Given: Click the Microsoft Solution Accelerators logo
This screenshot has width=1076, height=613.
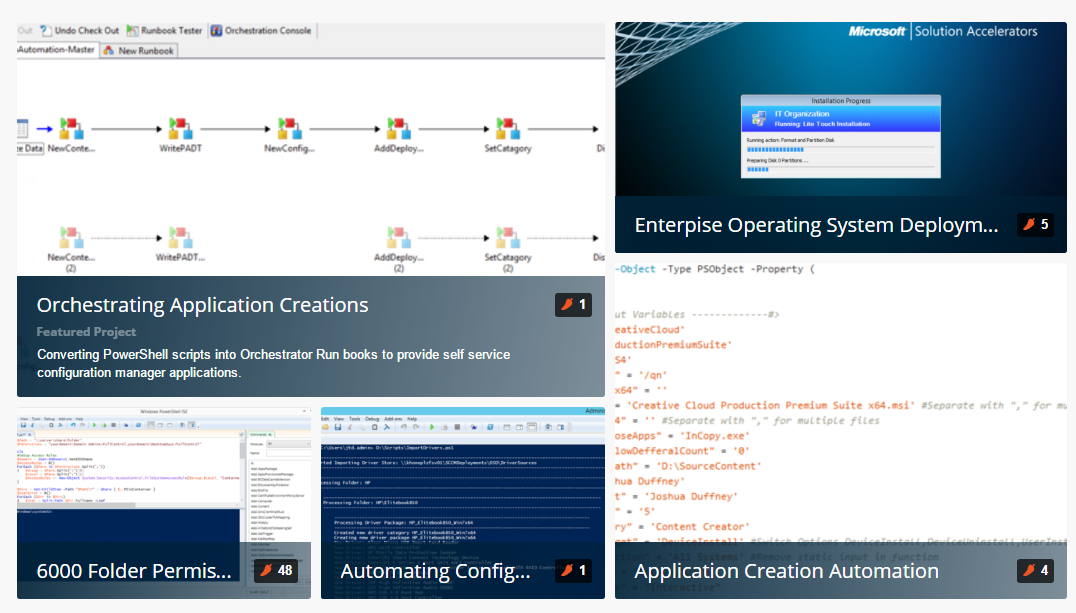Looking at the screenshot, I should pyautogui.click(x=943, y=31).
